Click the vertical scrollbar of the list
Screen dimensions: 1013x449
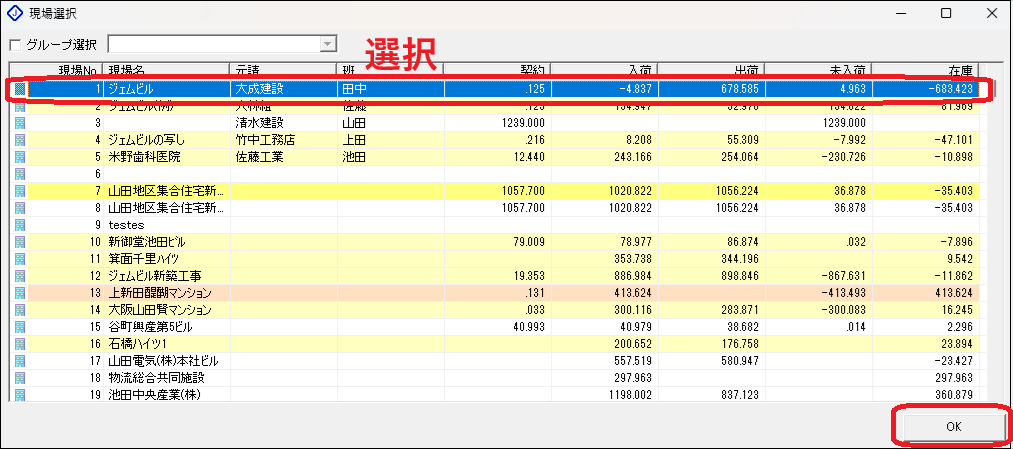[x=985, y=240]
